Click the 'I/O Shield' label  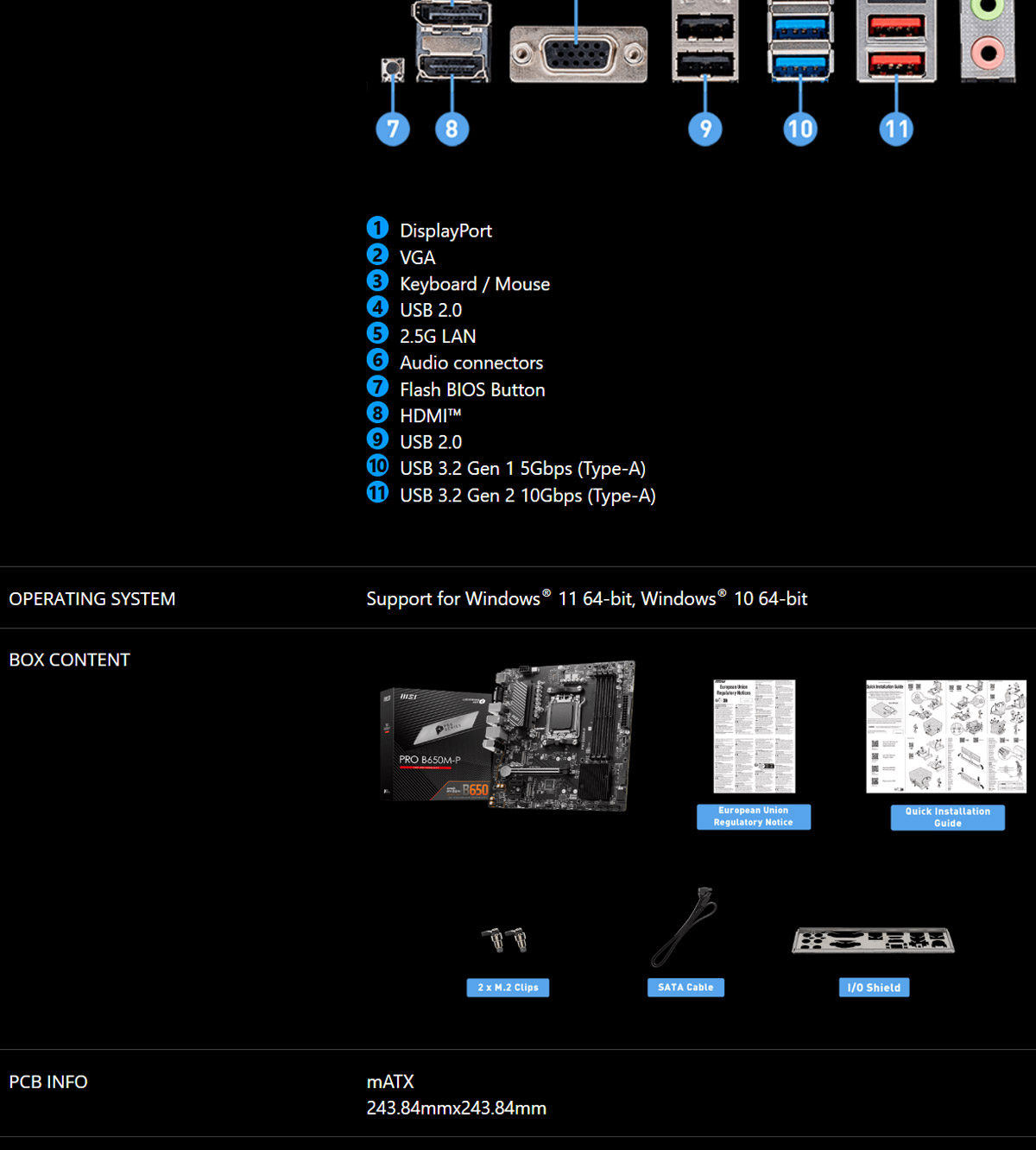pos(874,988)
